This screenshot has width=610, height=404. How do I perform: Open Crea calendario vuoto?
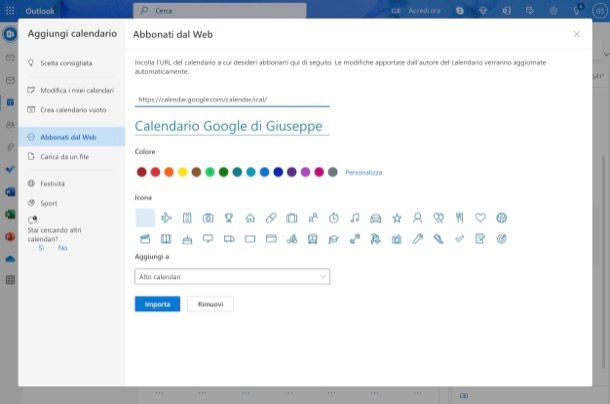[72, 110]
